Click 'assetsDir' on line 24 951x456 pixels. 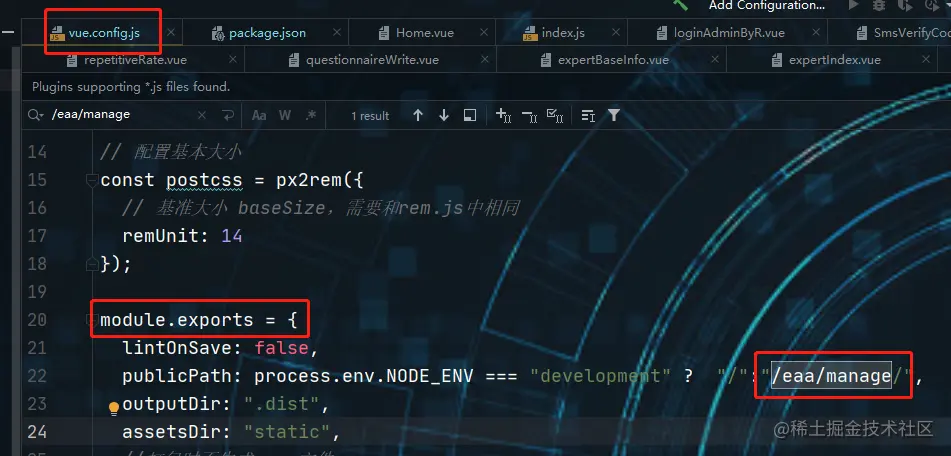[172, 432]
